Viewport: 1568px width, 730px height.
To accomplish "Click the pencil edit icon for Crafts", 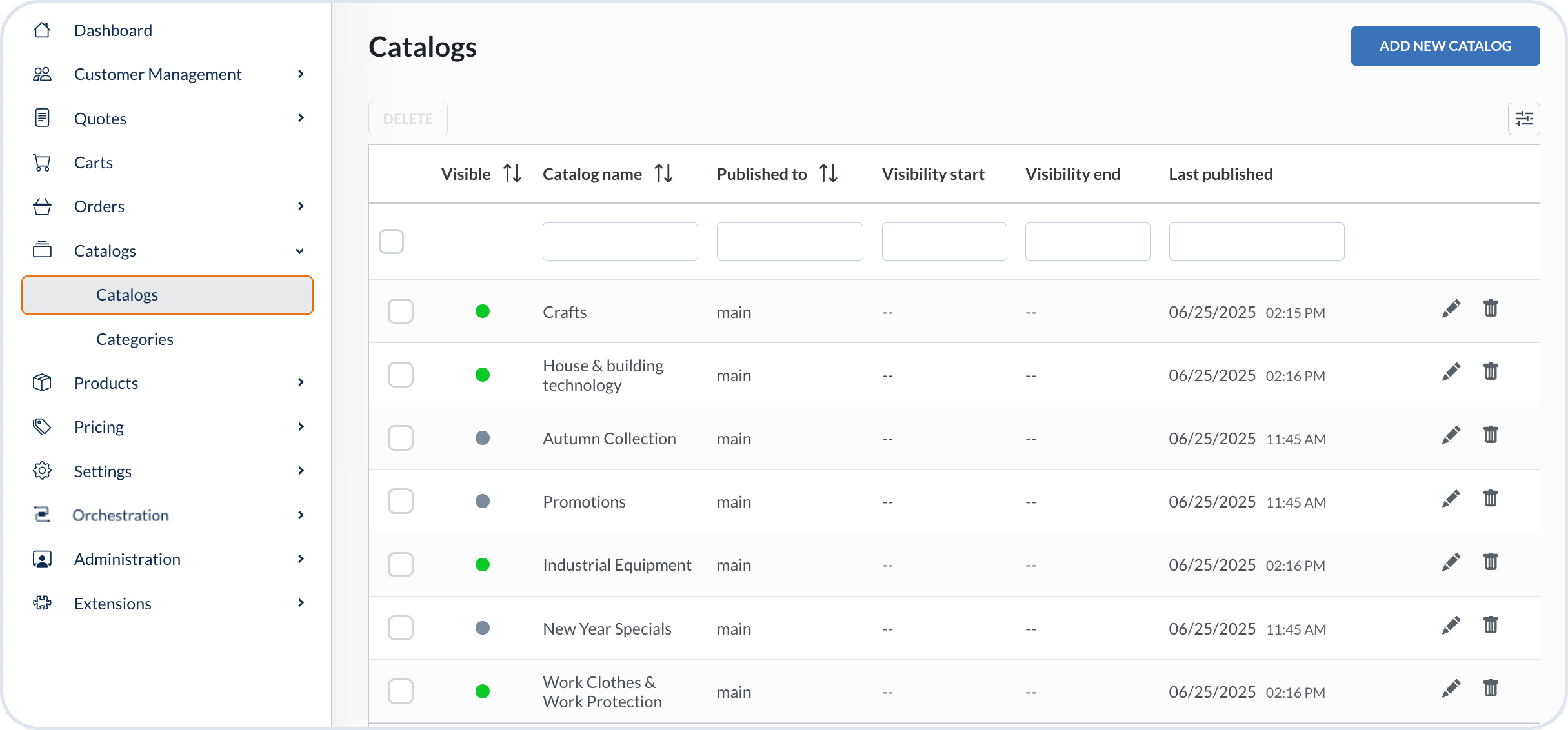I will 1451,310.
